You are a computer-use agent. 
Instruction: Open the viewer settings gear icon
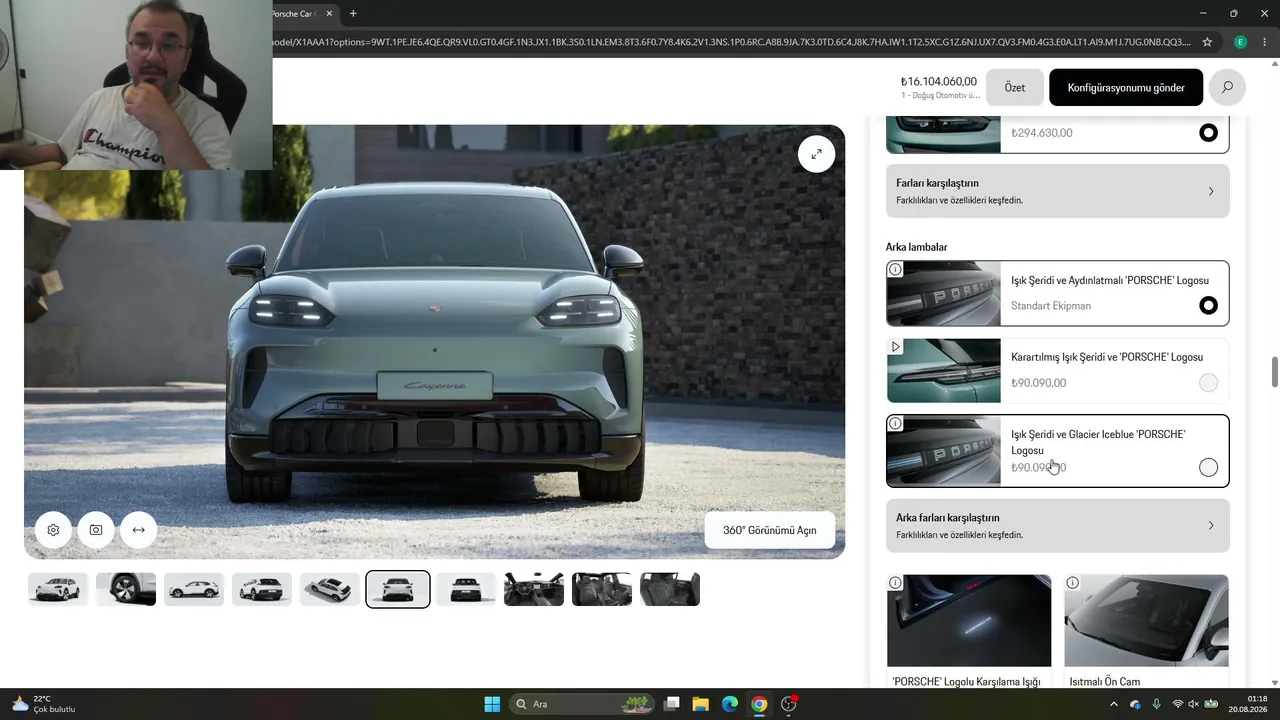click(53, 530)
